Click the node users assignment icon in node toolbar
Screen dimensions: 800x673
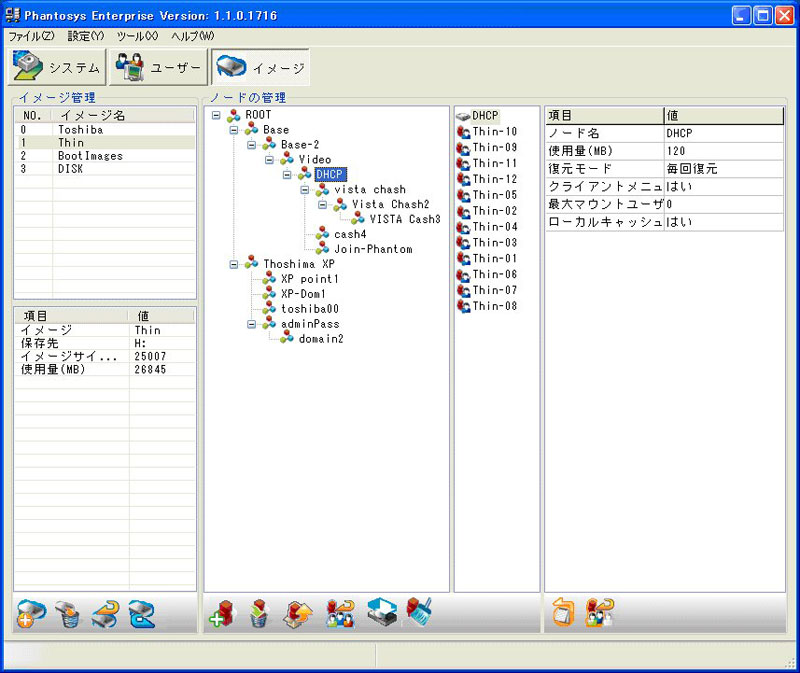click(340, 614)
